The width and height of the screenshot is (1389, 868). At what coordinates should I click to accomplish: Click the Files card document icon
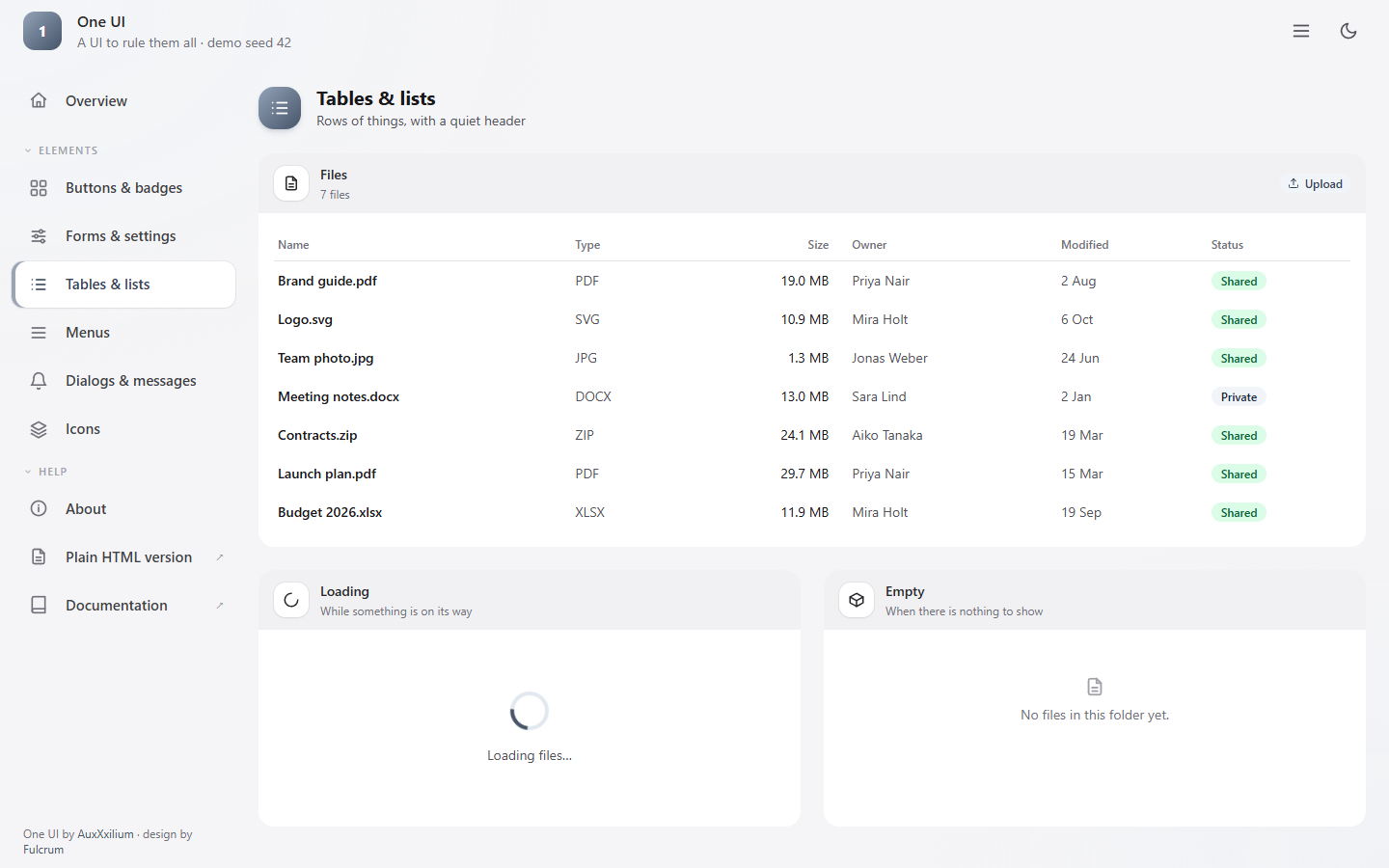(291, 183)
